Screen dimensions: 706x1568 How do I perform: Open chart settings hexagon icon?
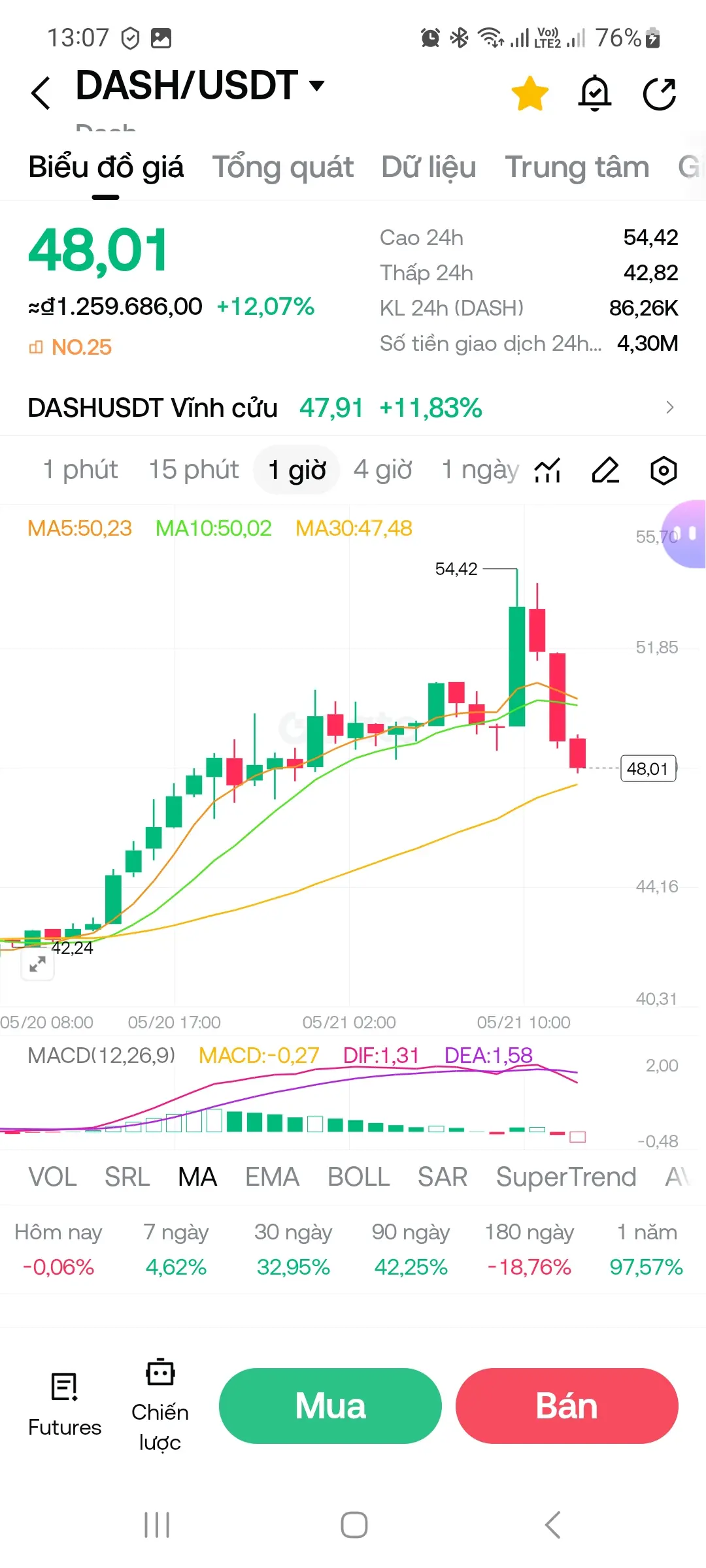coord(664,470)
